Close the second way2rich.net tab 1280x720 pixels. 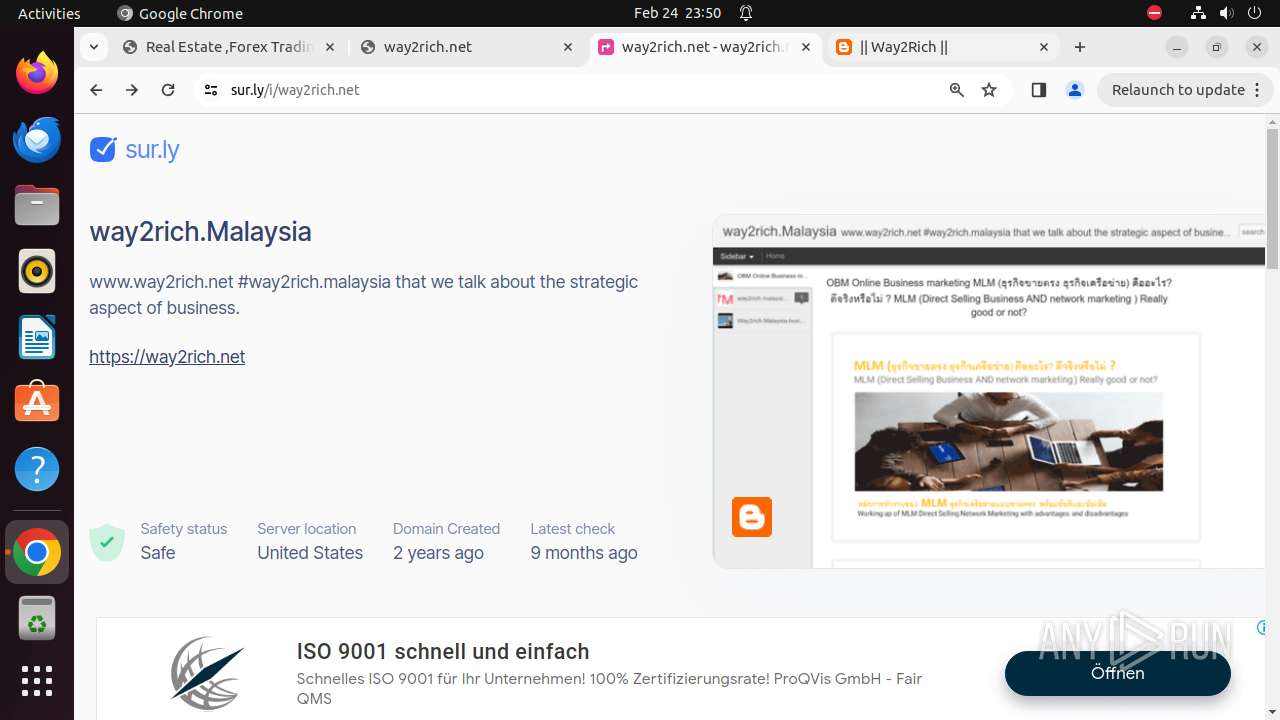pyautogui.click(x=568, y=47)
